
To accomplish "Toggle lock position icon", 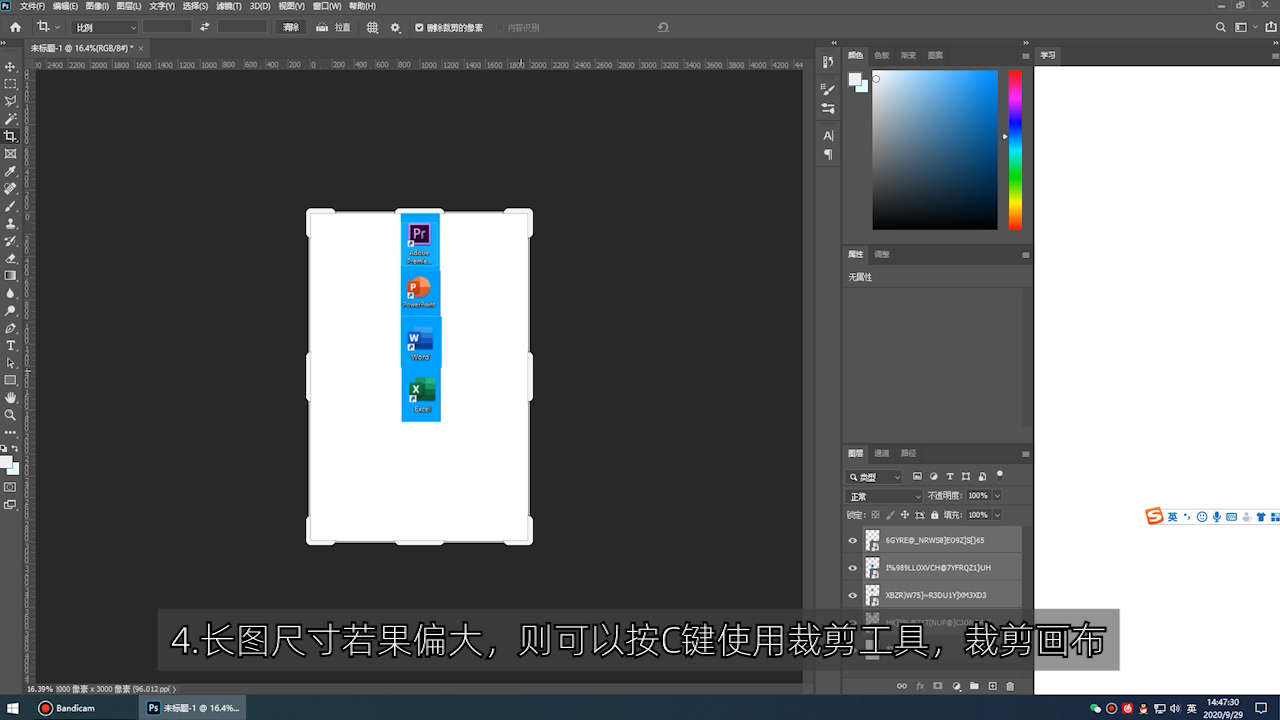I will tap(905, 515).
